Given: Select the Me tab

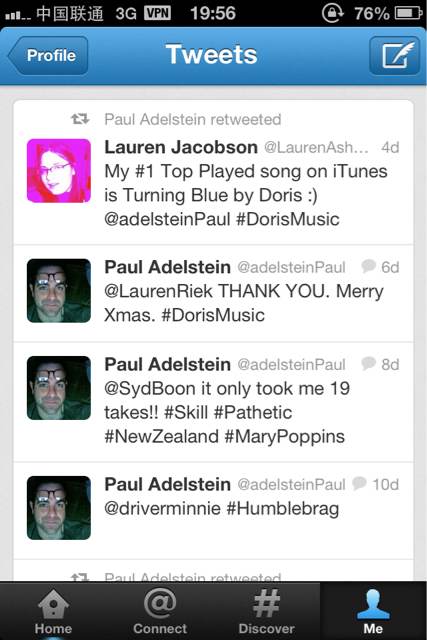Looking at the screenshot, I should coord(373,611).
